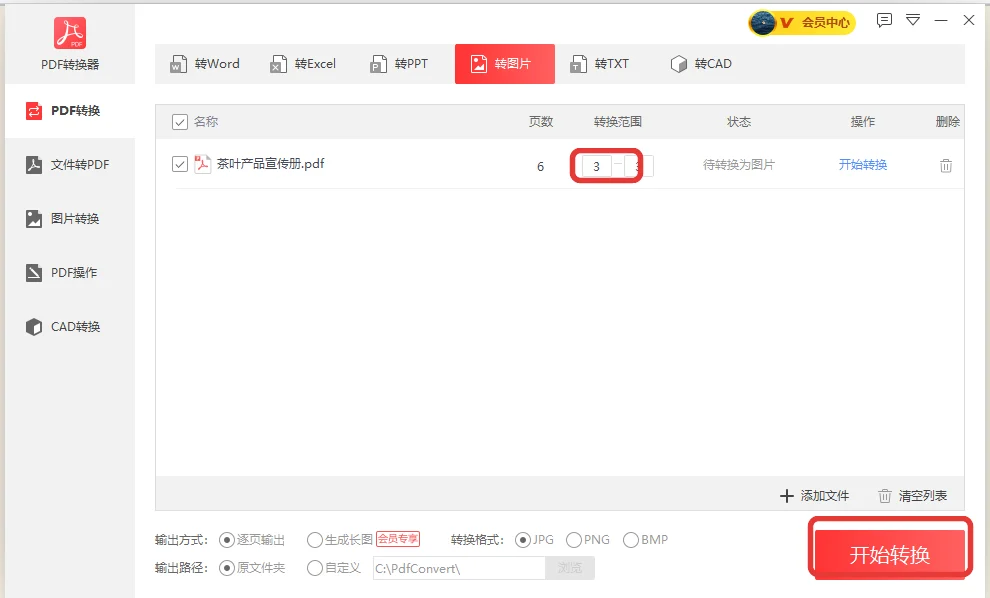990x598 pixels.
Task: Click the 开始转换 link in the file row
Action: click(862, 165)
